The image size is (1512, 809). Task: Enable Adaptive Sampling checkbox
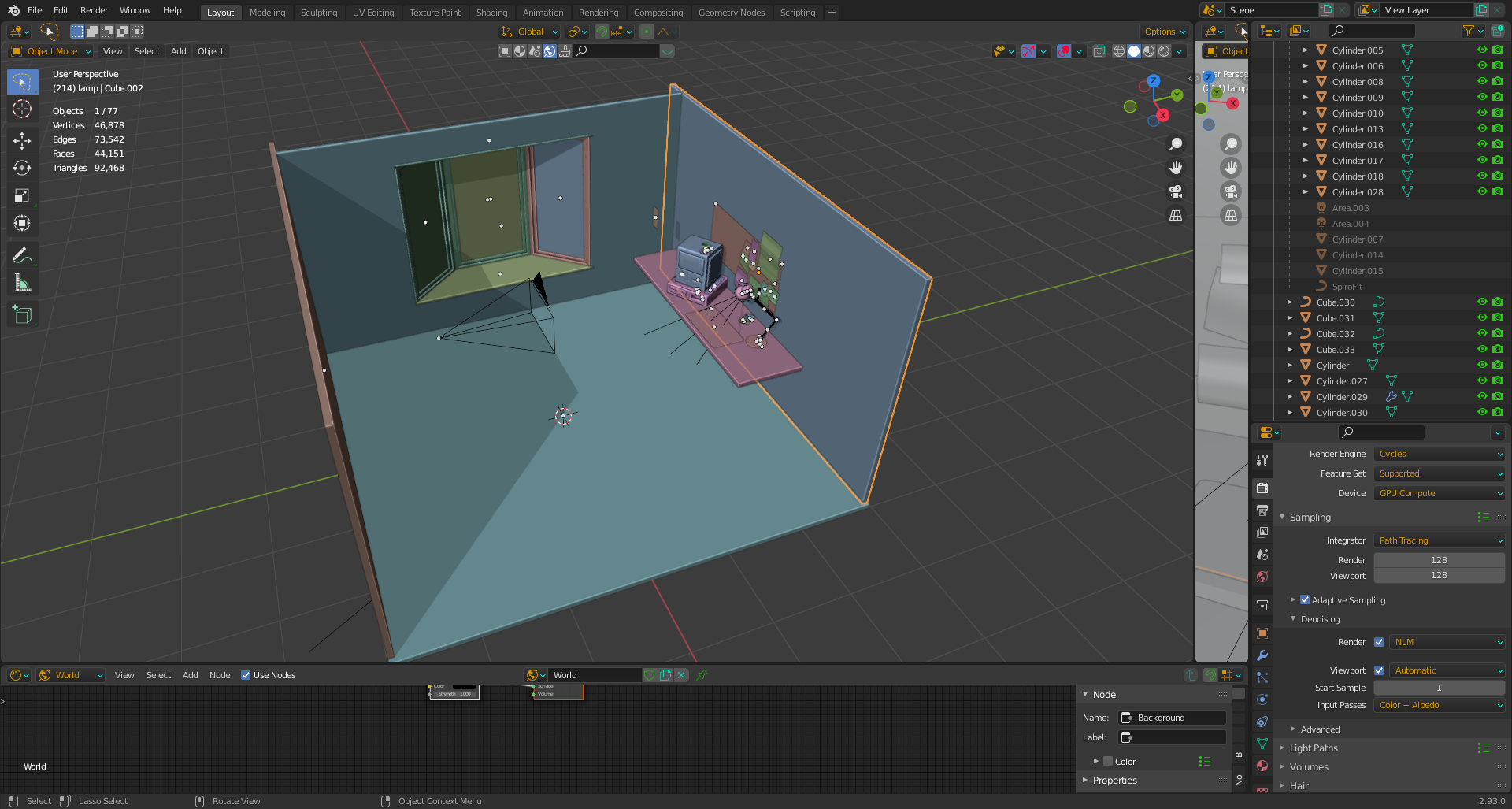click(1305, 599)
